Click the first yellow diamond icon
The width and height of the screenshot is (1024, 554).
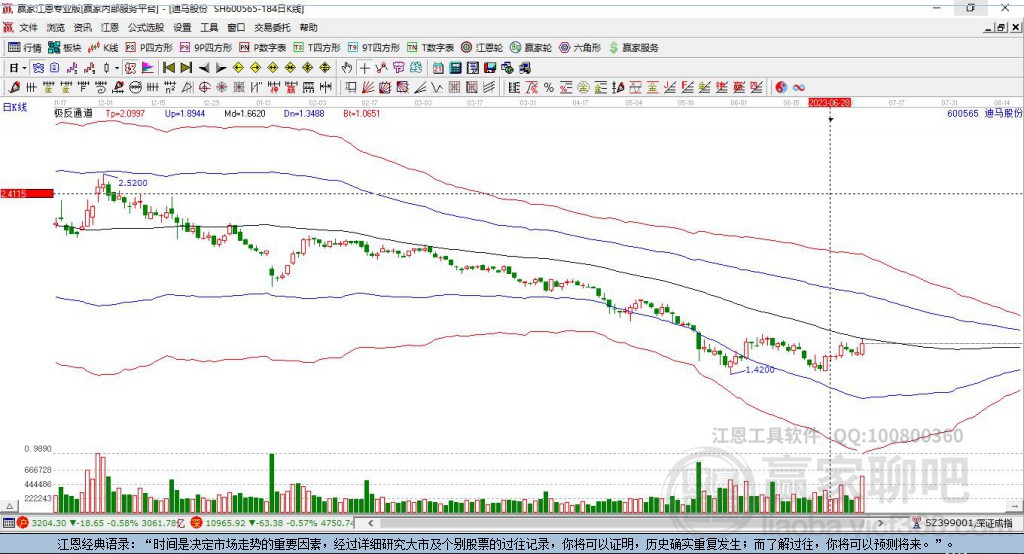point(238,68)
